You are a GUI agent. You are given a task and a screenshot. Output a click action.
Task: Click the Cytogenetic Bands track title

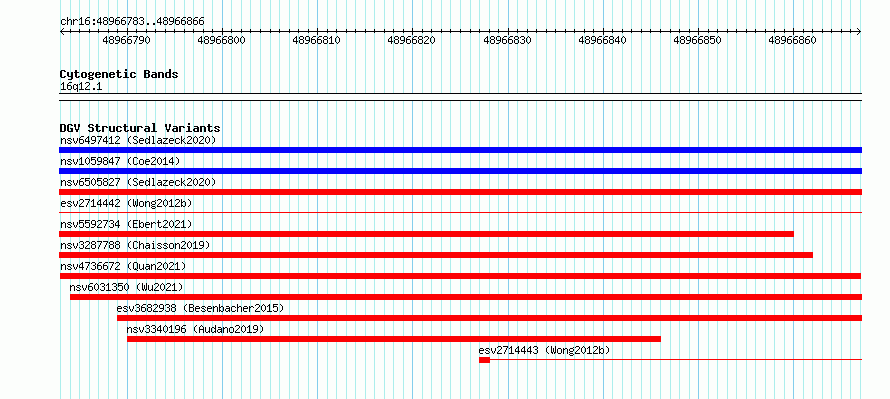[119, 74]
